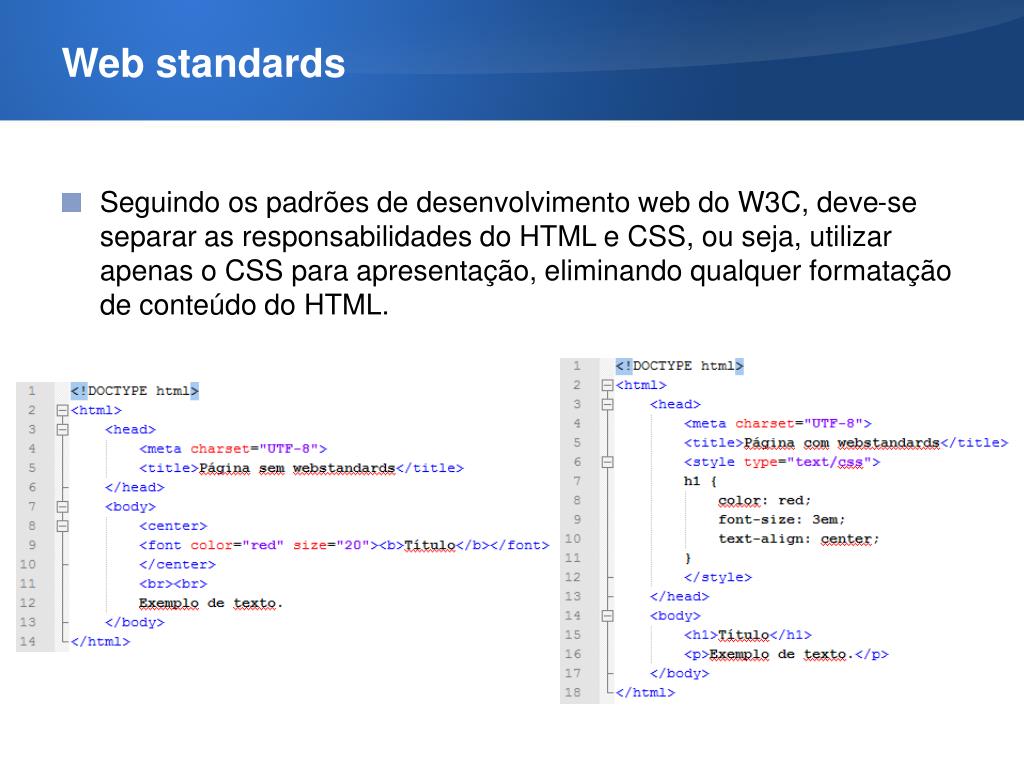Viewport: 1024px width, 768px height.
Task: Click the font color="red" size="20" line
Action: [344, 545]
